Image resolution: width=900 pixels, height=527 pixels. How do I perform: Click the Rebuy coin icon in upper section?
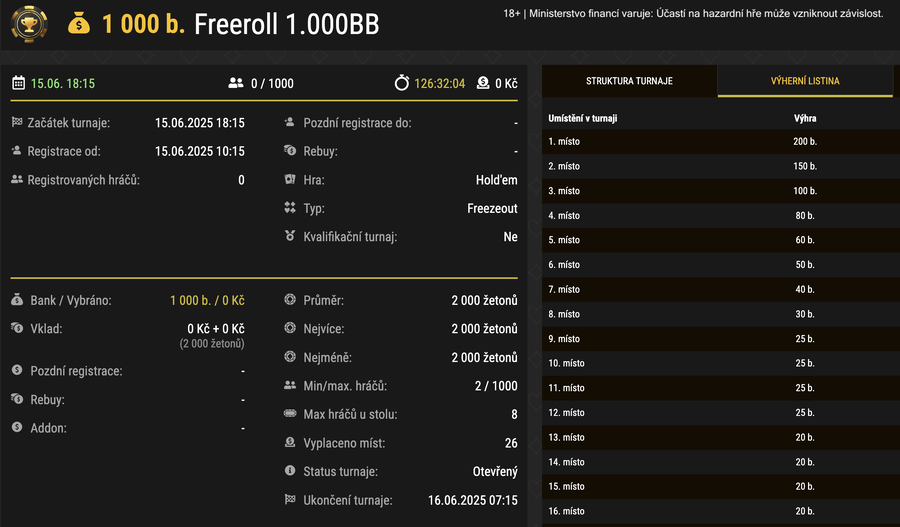290,151
